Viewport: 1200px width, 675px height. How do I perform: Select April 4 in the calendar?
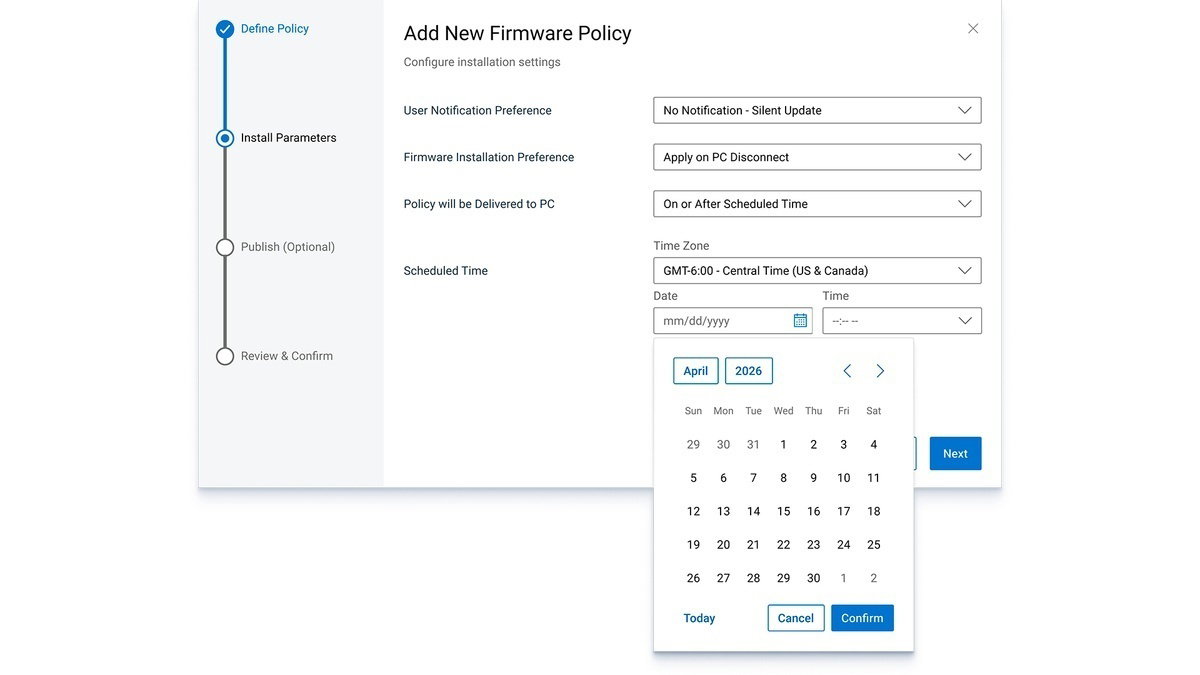coord(874,445)
